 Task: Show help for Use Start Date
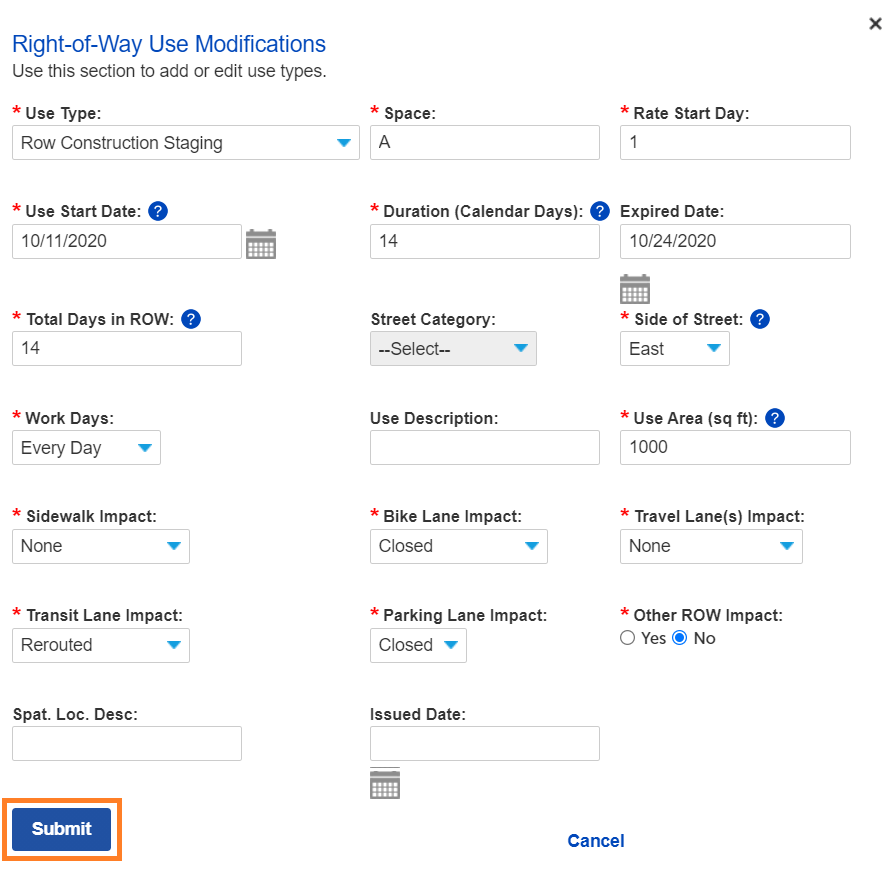tap(158, 211)
